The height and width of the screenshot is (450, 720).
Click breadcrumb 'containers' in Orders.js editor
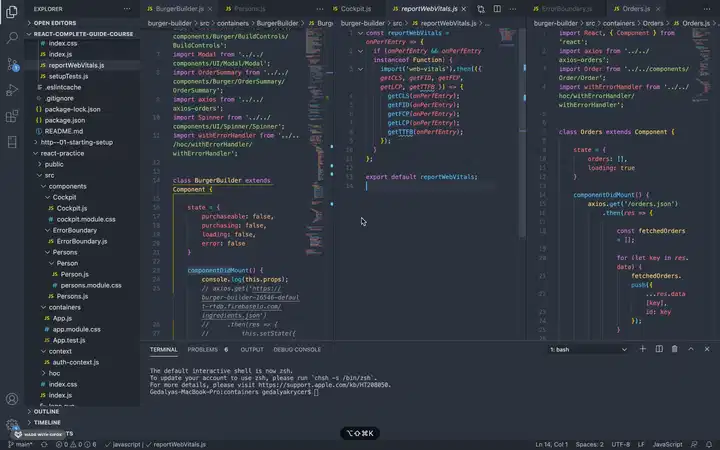pos(619,23)
